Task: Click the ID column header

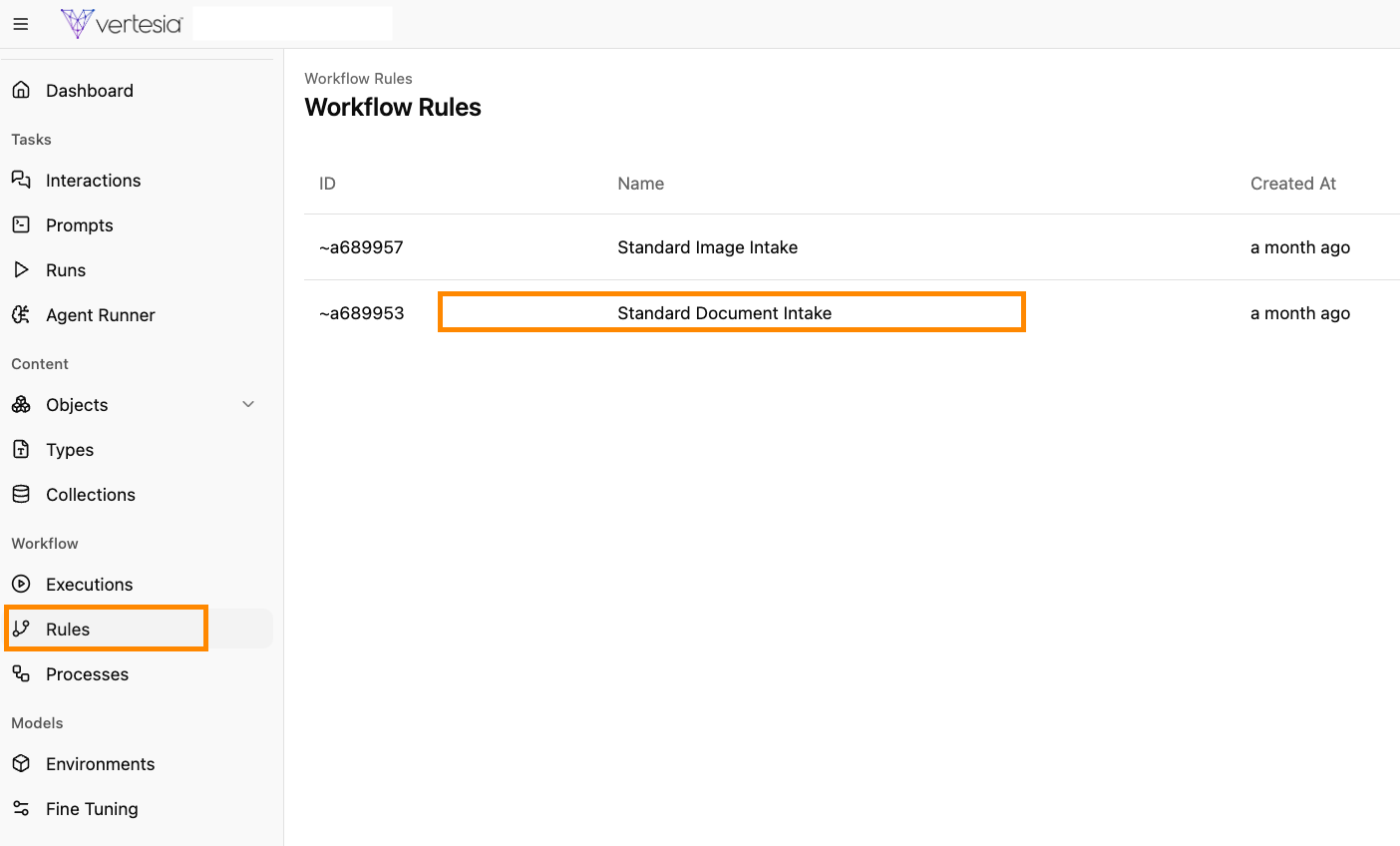Action: 327,183
